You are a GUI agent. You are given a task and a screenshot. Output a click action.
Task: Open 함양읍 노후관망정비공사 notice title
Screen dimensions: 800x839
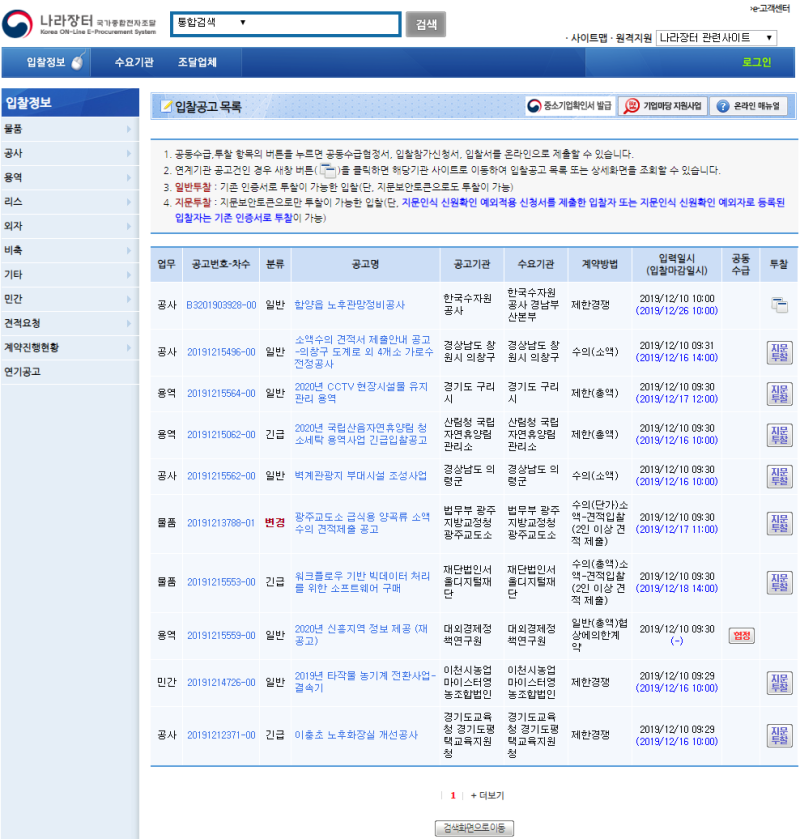pos(349,305)
